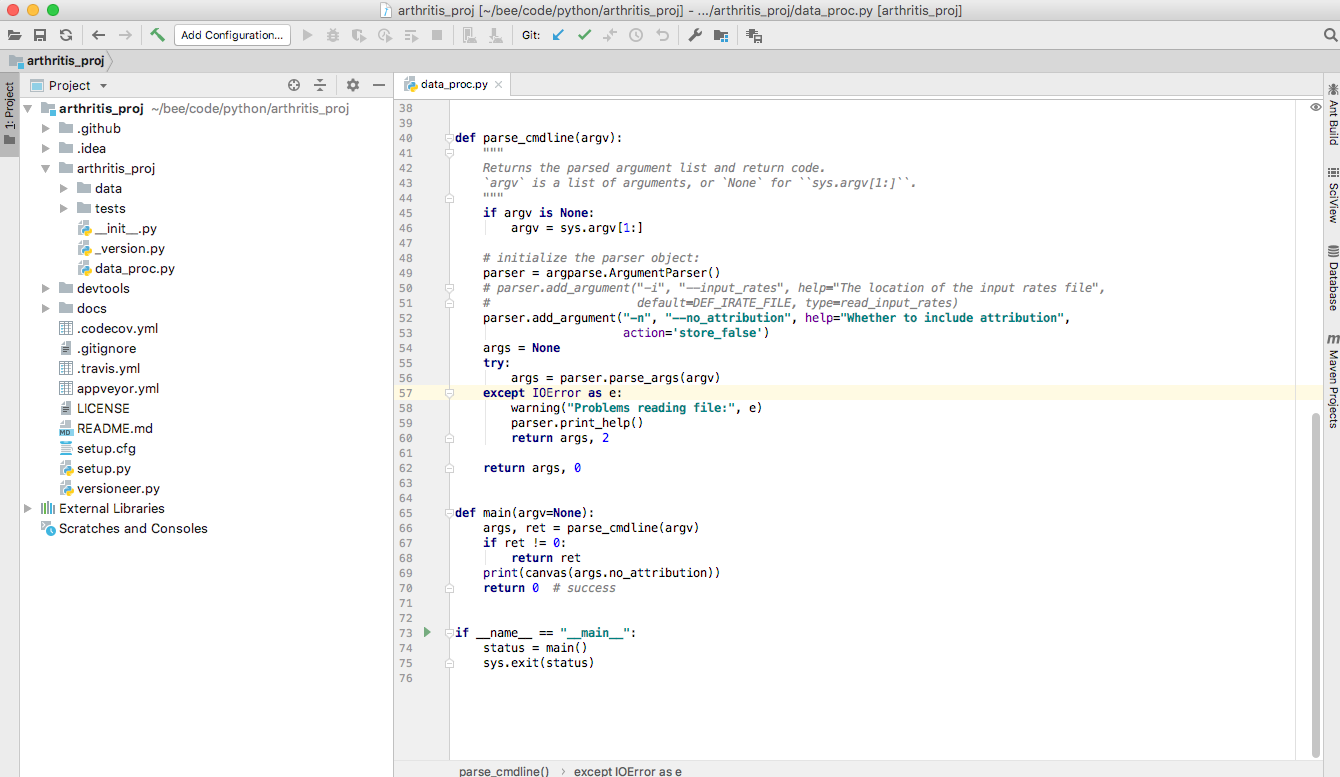Screen dimensions: 1340x777
Task: Navigate back with the left arrow
Action: point(98,35)
